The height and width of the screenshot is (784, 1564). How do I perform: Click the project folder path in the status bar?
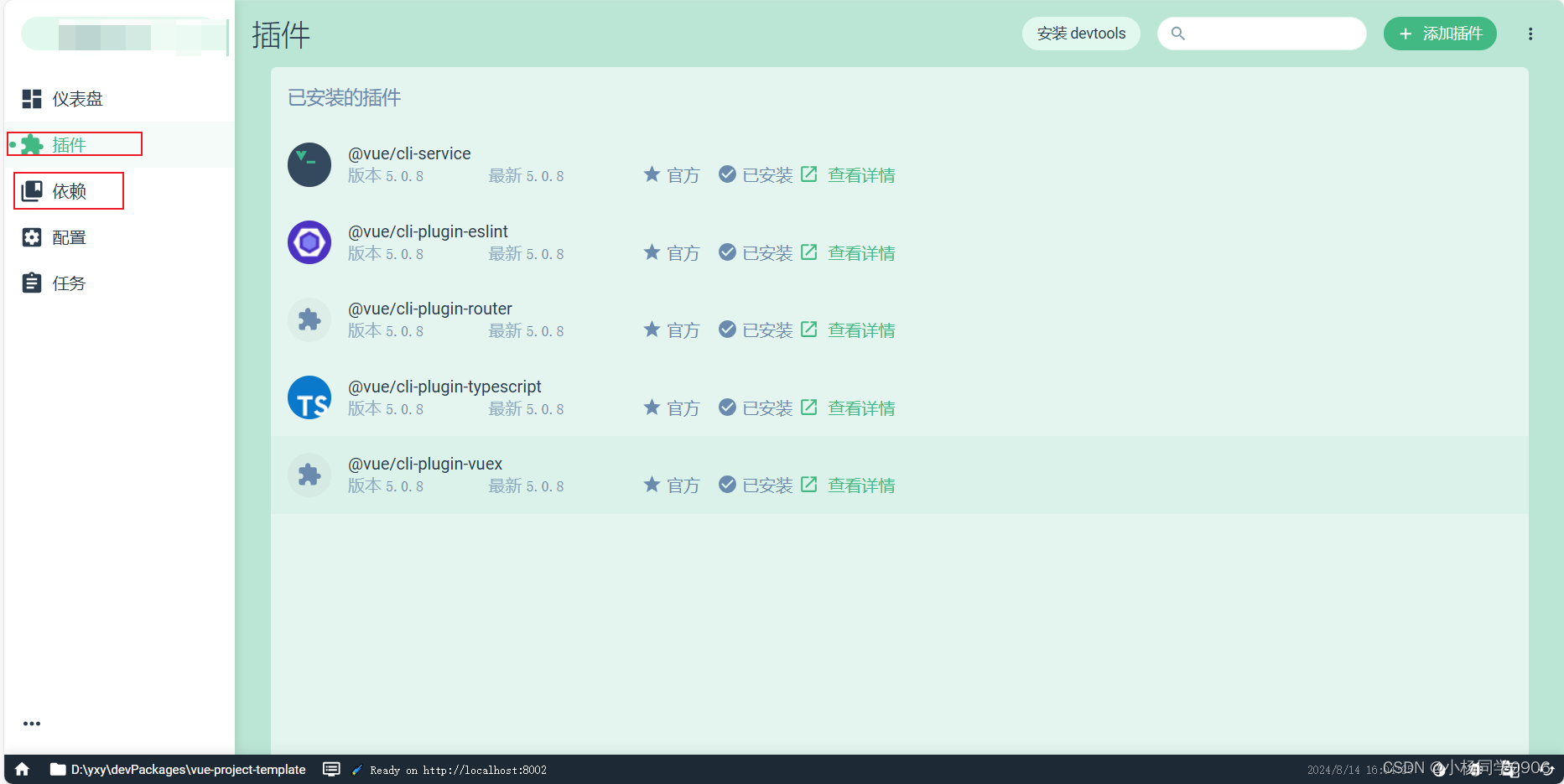178,769
